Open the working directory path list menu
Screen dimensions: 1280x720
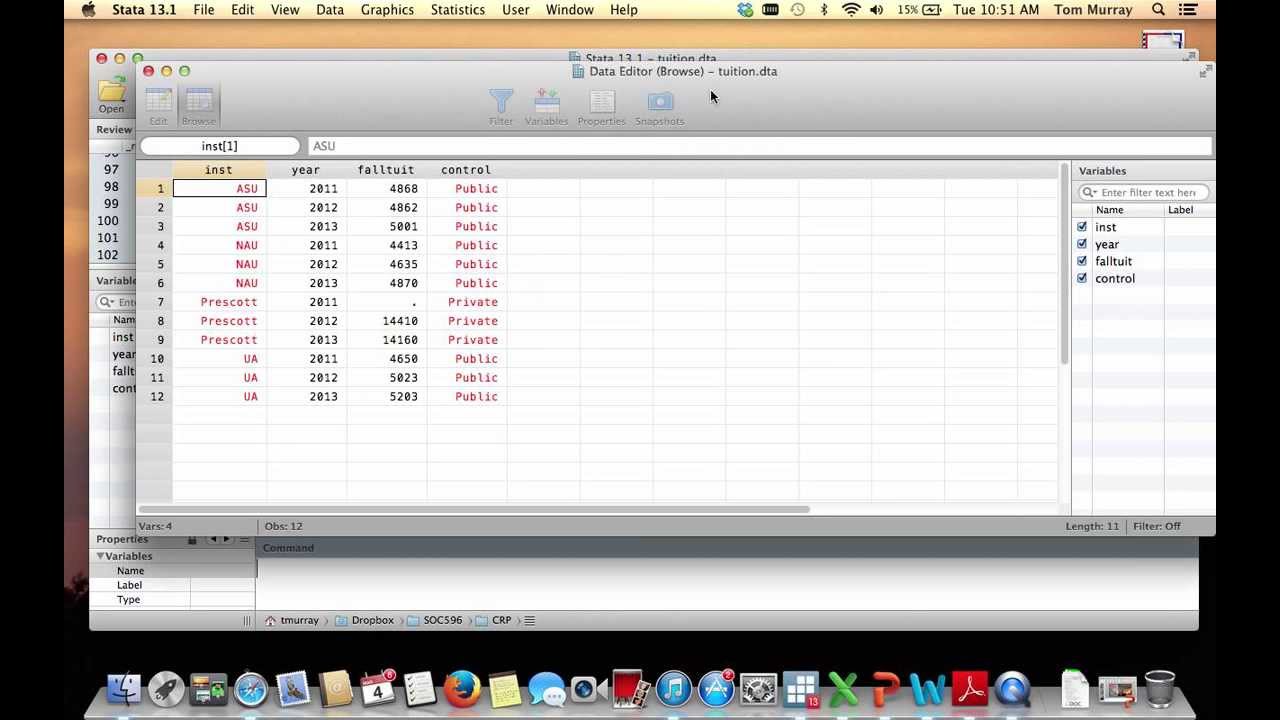pos(529,620)
